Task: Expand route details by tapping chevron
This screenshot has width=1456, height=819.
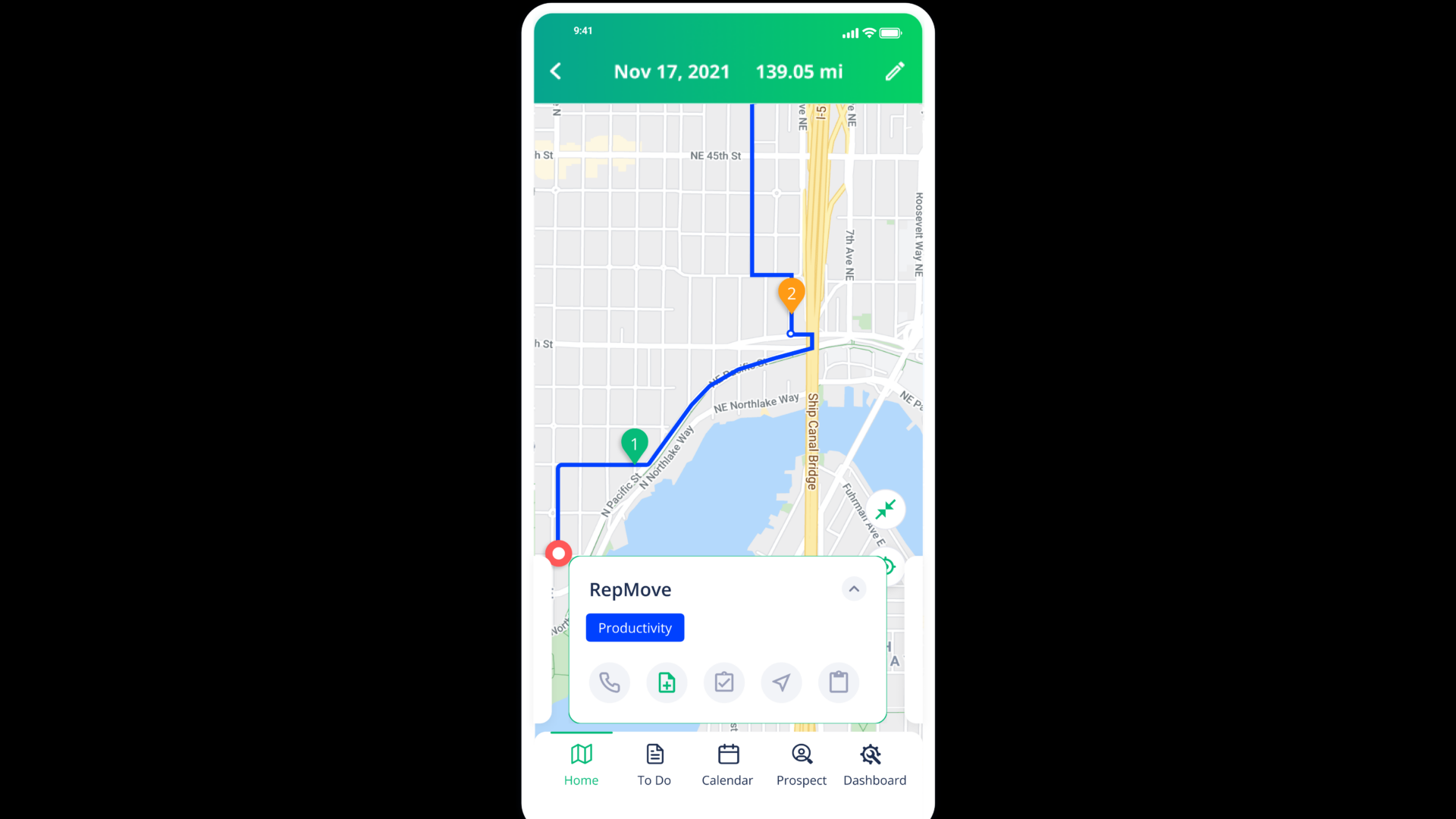Action: pyautogui.click(x=854, y=589)
